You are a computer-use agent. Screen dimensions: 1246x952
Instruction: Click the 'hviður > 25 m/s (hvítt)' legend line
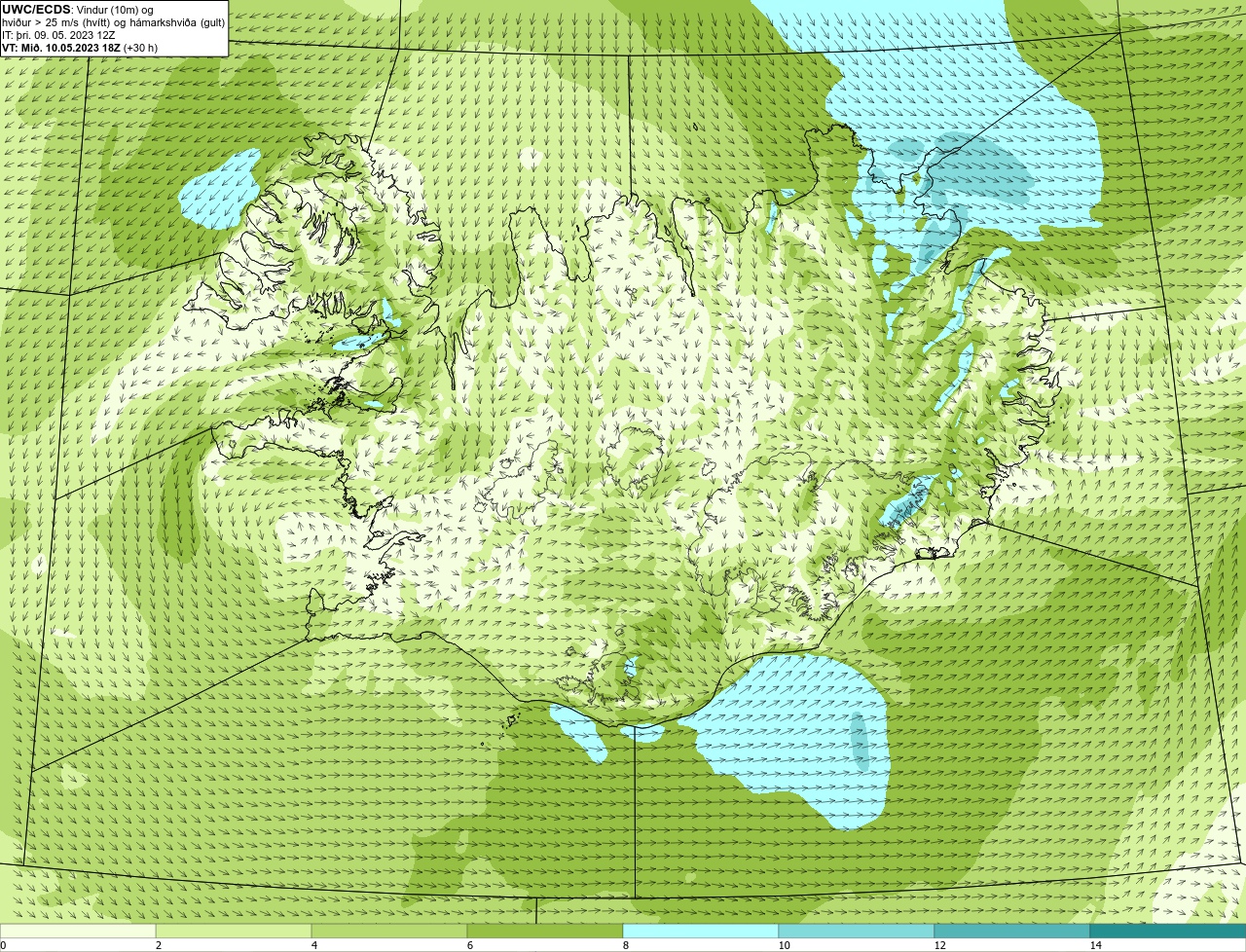click(x=114, y=22)
